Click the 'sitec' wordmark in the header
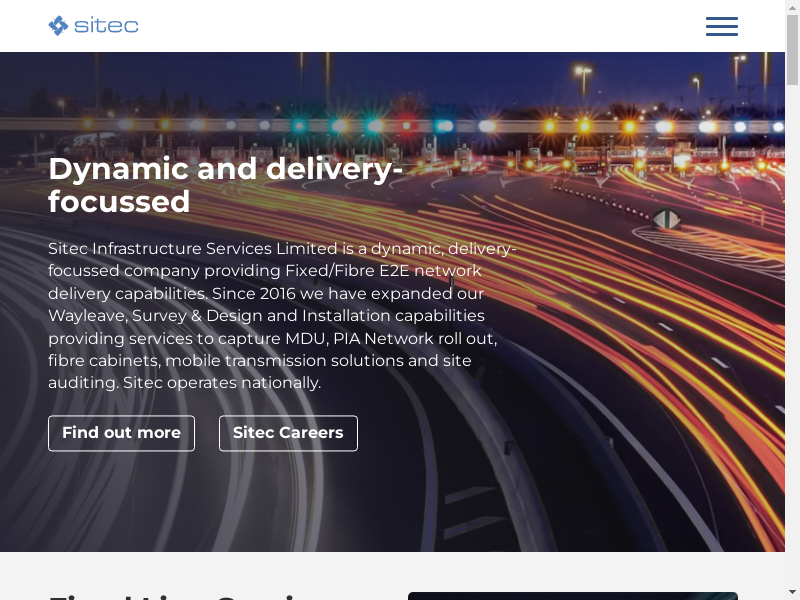The height and width of the screenshot is (600, 800). click(106, 26)
